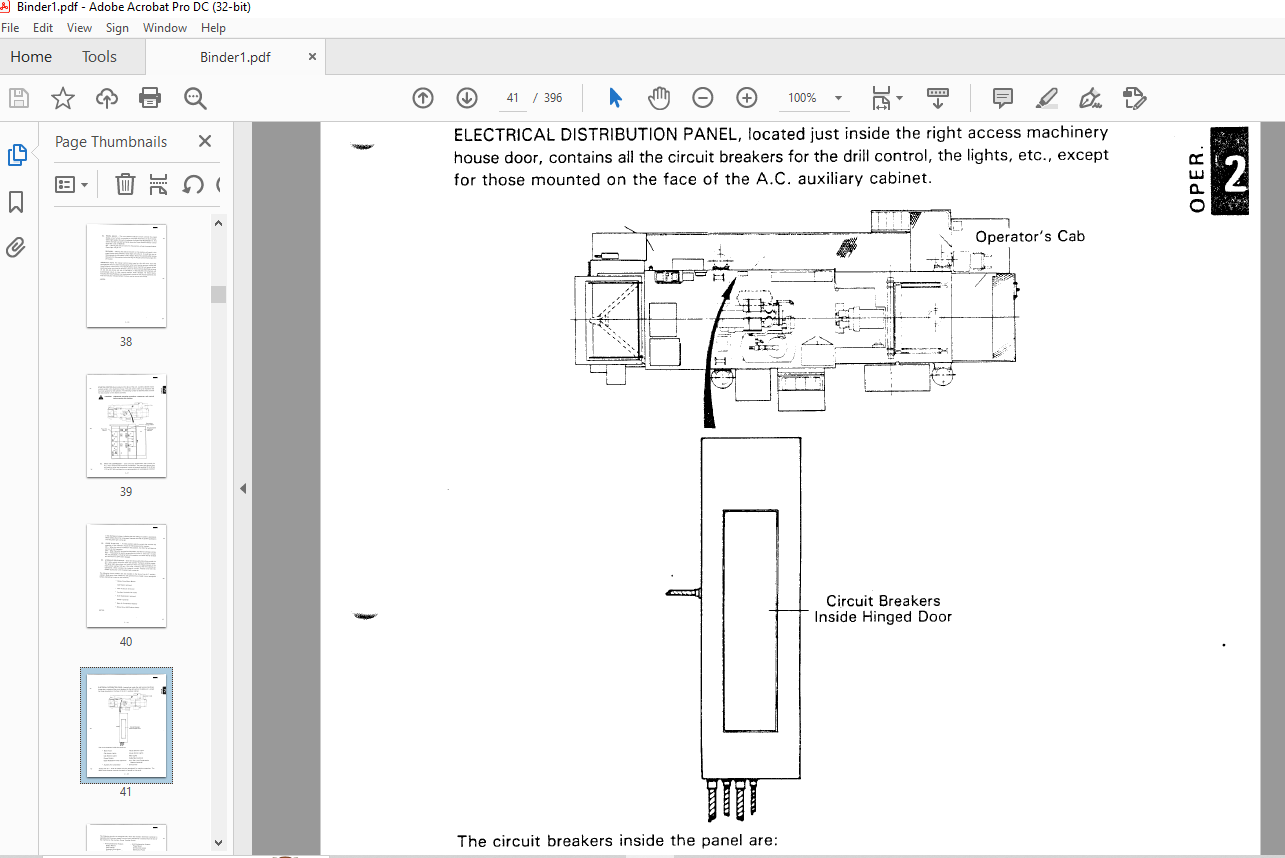Image resolution: width=1285 pixels, height=858 pixels.
Task: Click the read mode scrolling icon
Action: point(938,98)
